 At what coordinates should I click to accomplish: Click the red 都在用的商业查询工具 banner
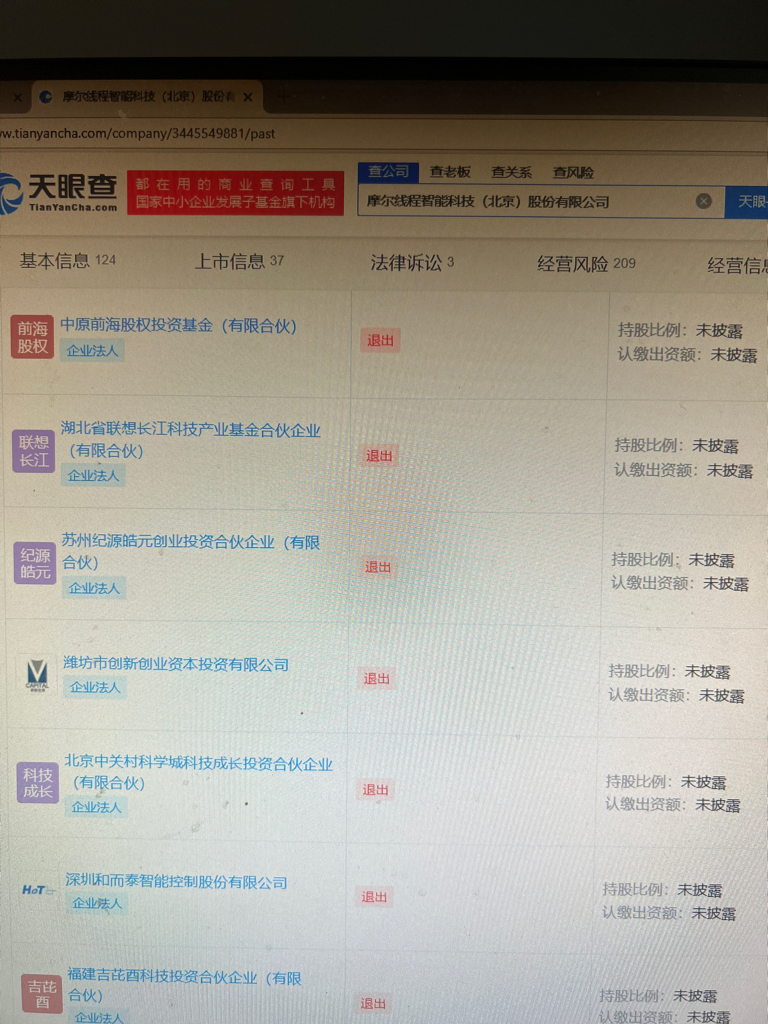(x=235, y=193)
